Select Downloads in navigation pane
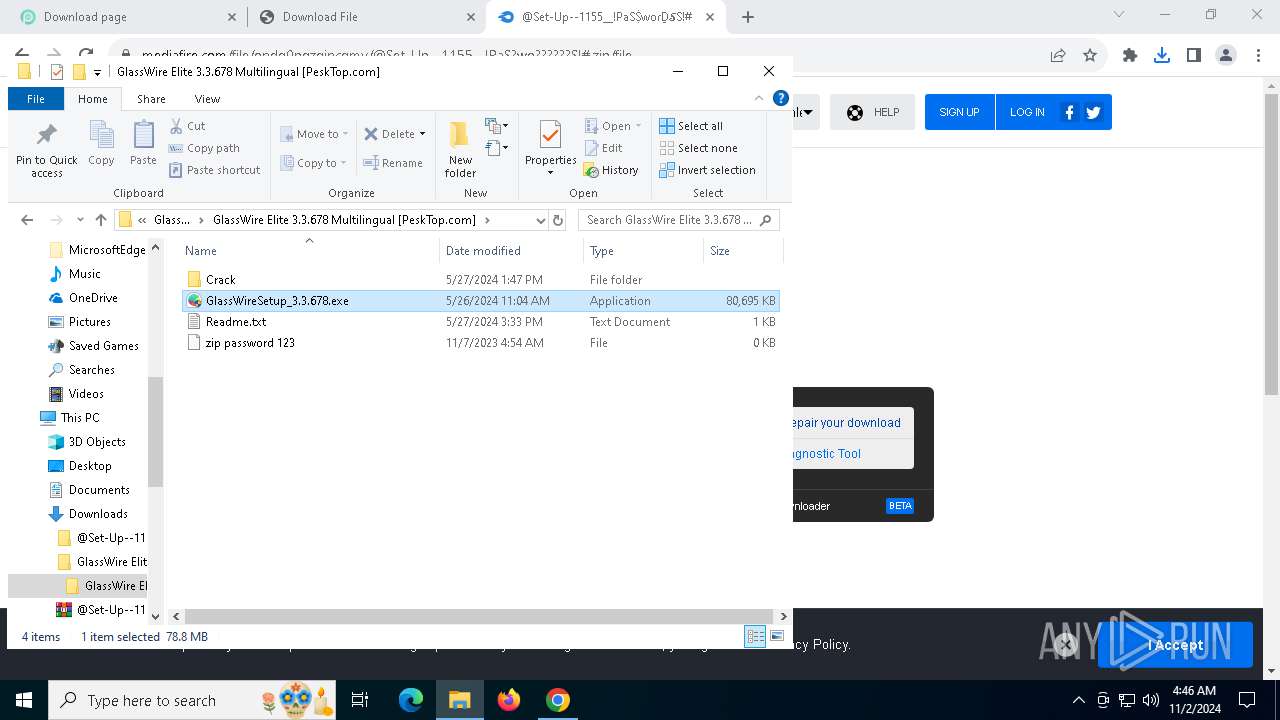1280x720 pixels. [98, 514]
